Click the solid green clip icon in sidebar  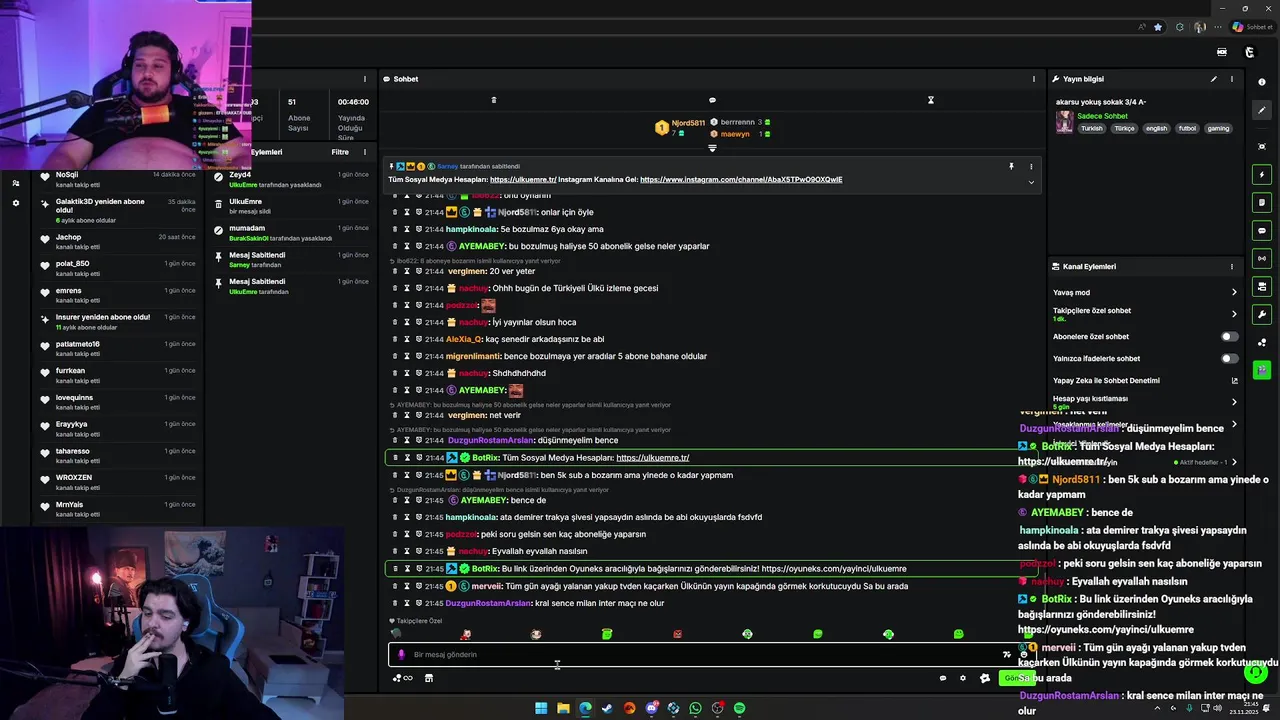coord(1262,370)
